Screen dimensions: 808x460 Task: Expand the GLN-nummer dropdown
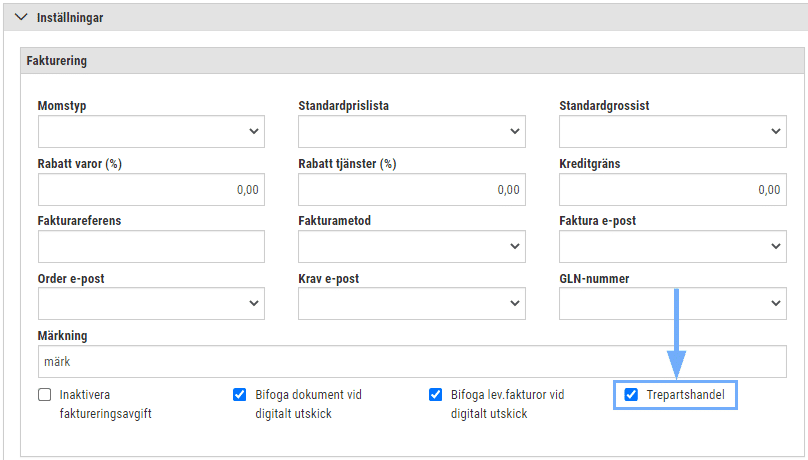(x=673, y=303)
